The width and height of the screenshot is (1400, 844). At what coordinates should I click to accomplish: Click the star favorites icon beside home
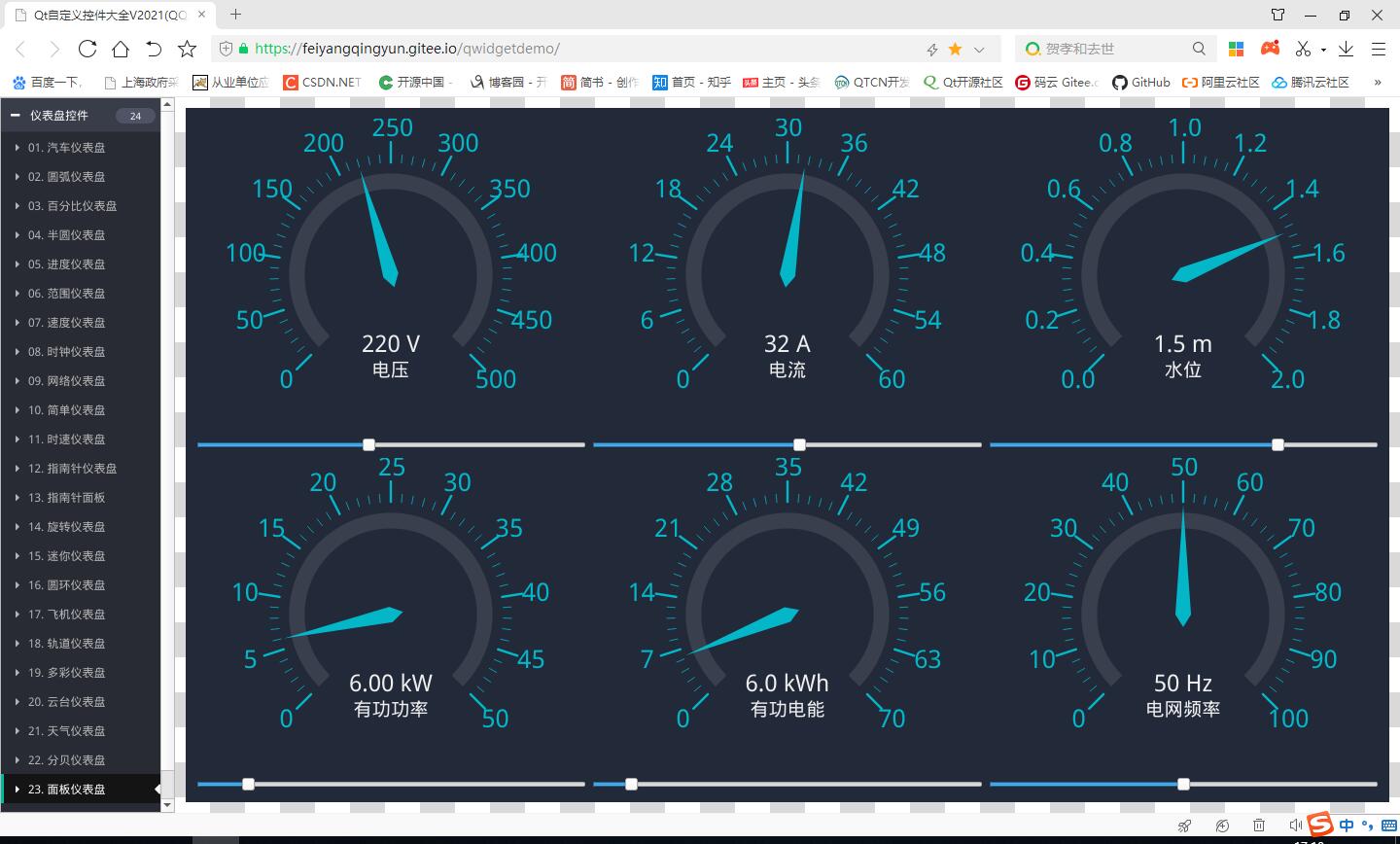[x=188, y=49]
